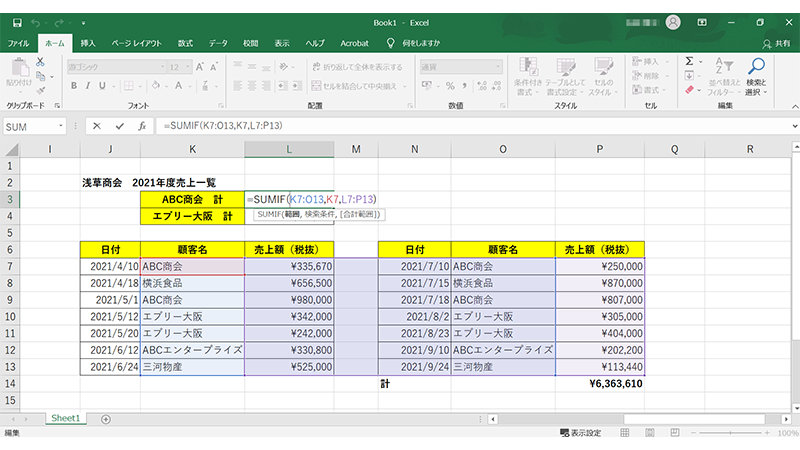The height and width of the screenshot is (450, 800).
Task: Open the number format 通貨 dropdown
Action: (498, 67)
